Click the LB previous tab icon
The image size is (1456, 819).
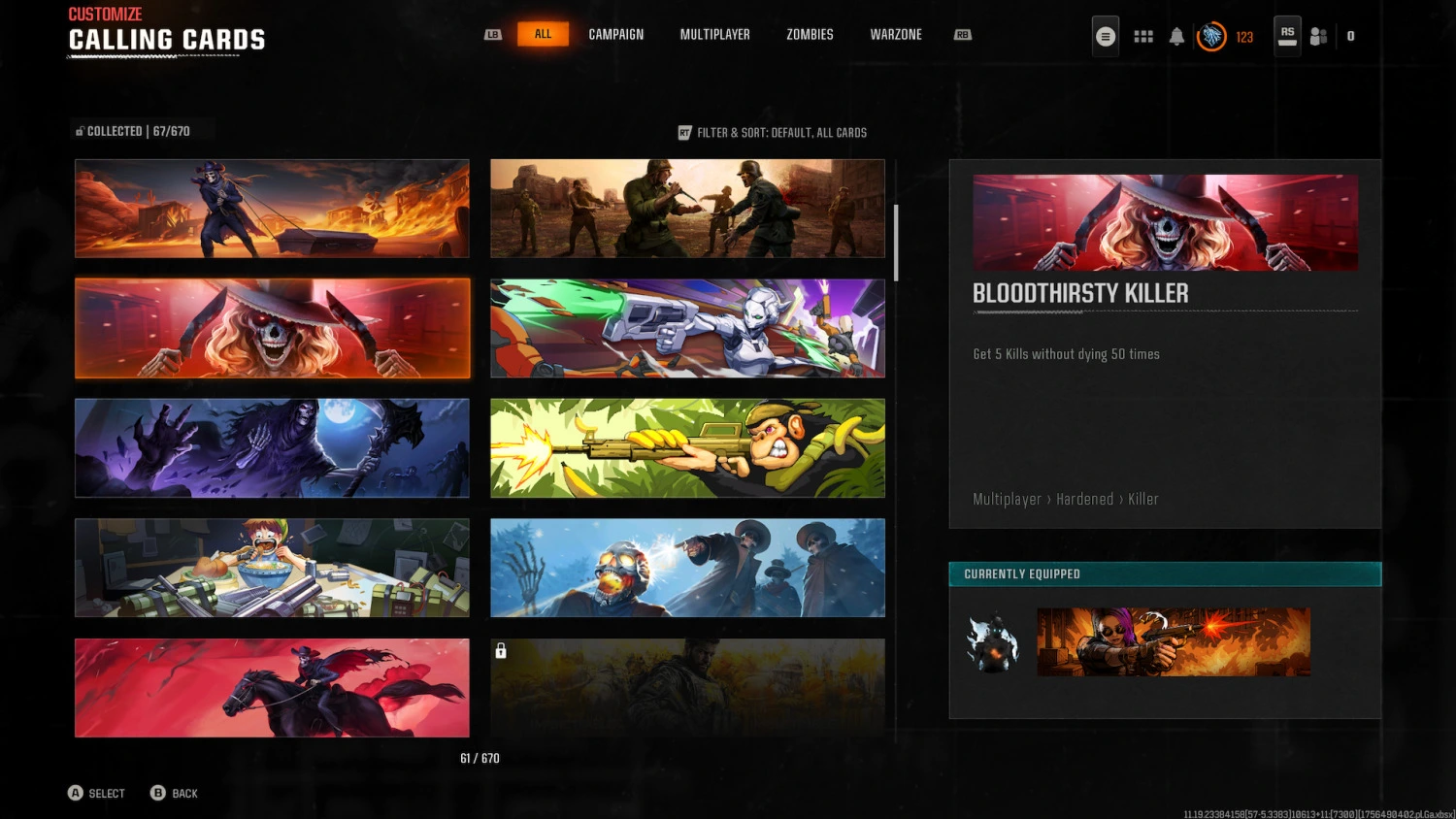coord(493,35)
